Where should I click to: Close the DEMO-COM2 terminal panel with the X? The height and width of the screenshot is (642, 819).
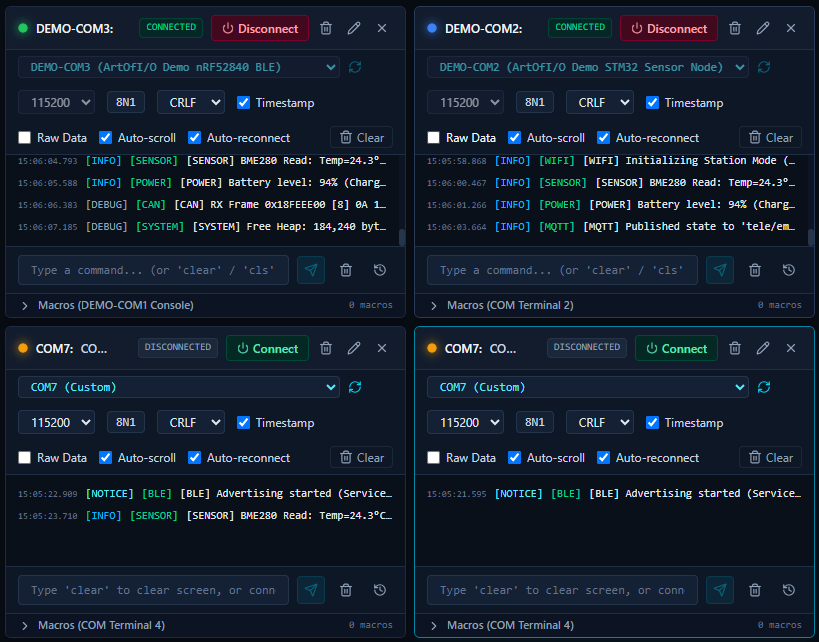(791, 28)
